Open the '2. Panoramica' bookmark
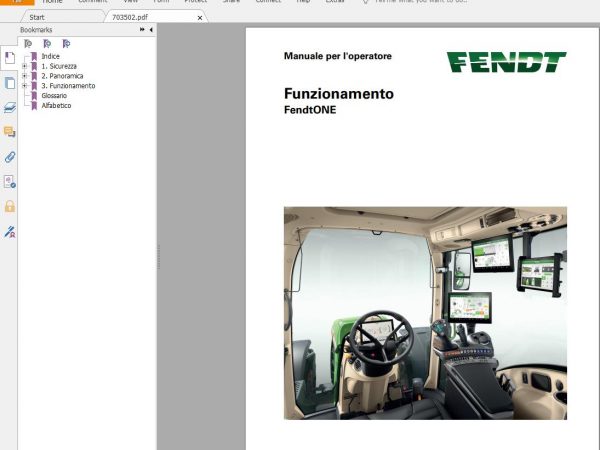The image size is (600, 450). tap(62, 76)
